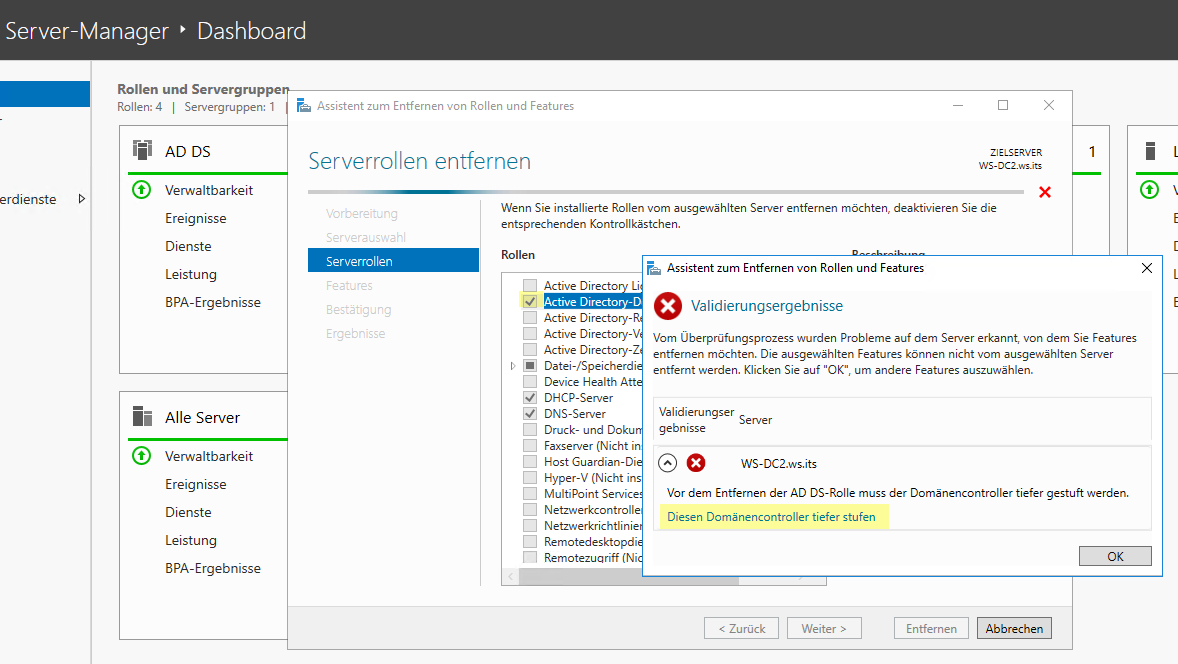Open BPA-Ergebnisse in the AD DS tile
This screenshot has width=1178, height=664.
(213, 302)
